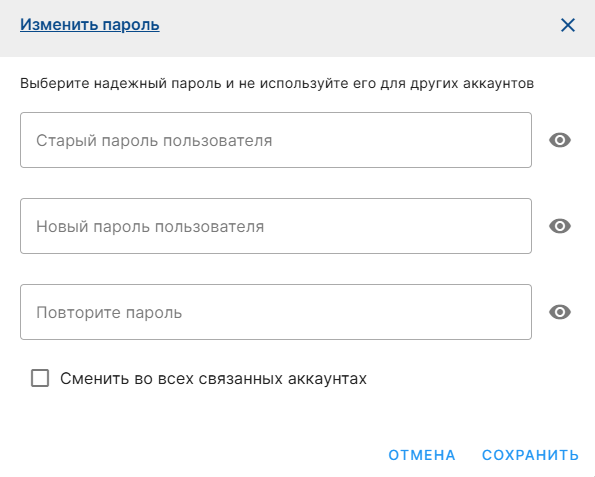
Task: Reveal the new password with eye icon
Action: click(560, 226)
